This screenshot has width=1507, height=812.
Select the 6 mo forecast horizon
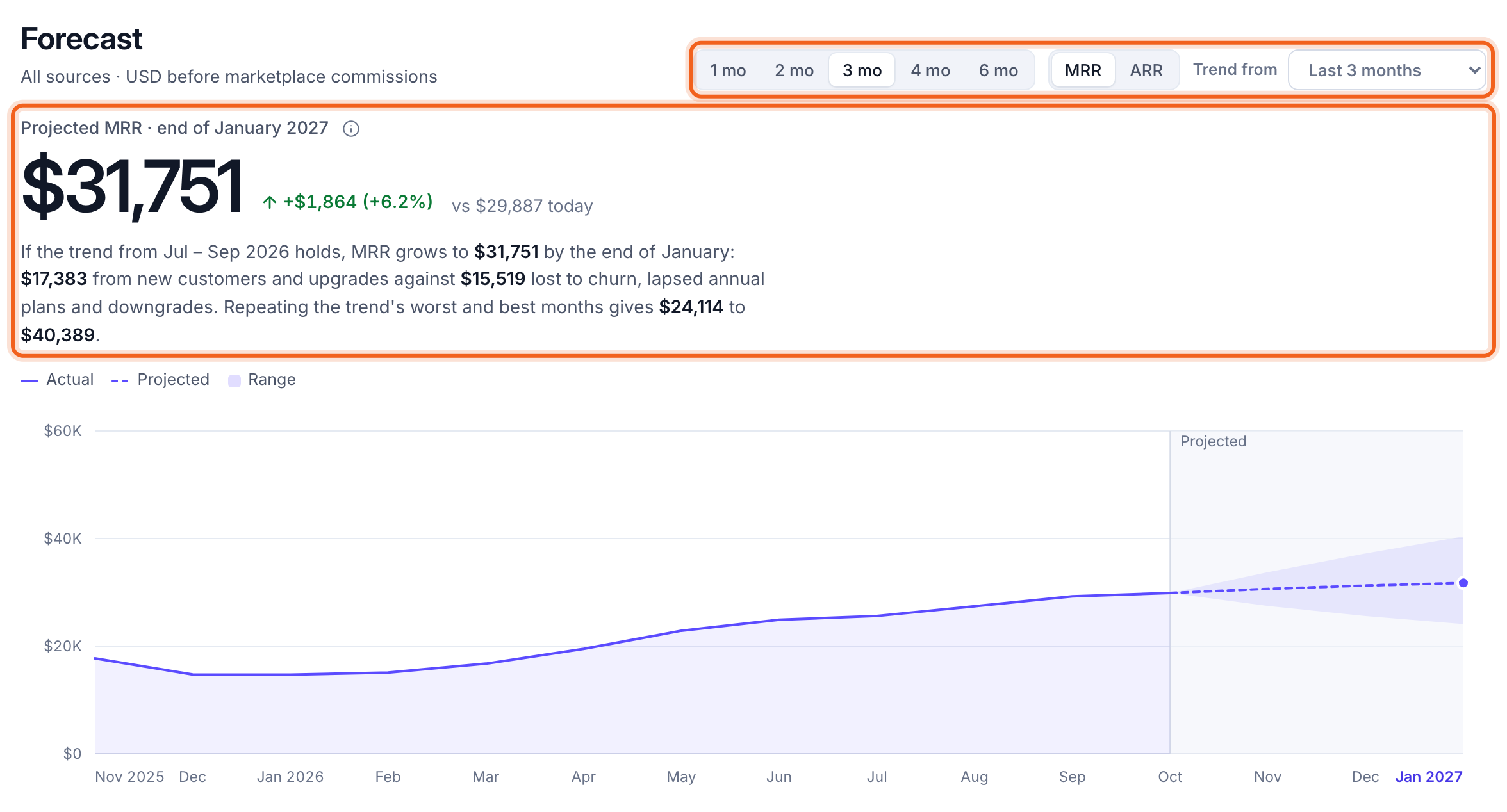998,70
